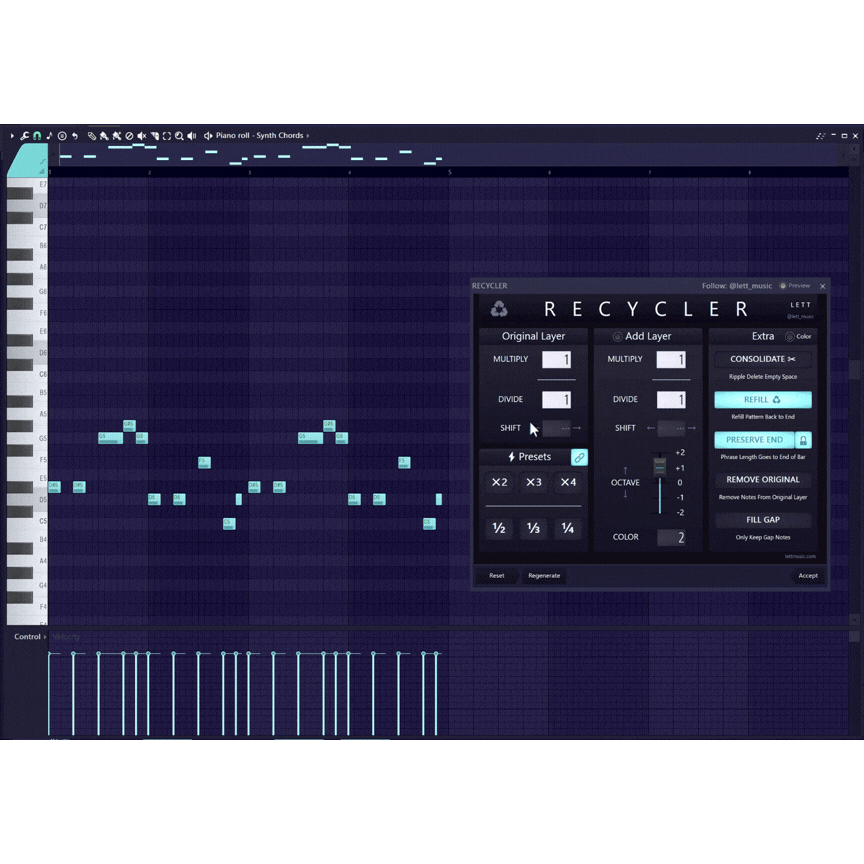Apply the ×2 preset
This screenshot has width=864, height=864.
499,483
